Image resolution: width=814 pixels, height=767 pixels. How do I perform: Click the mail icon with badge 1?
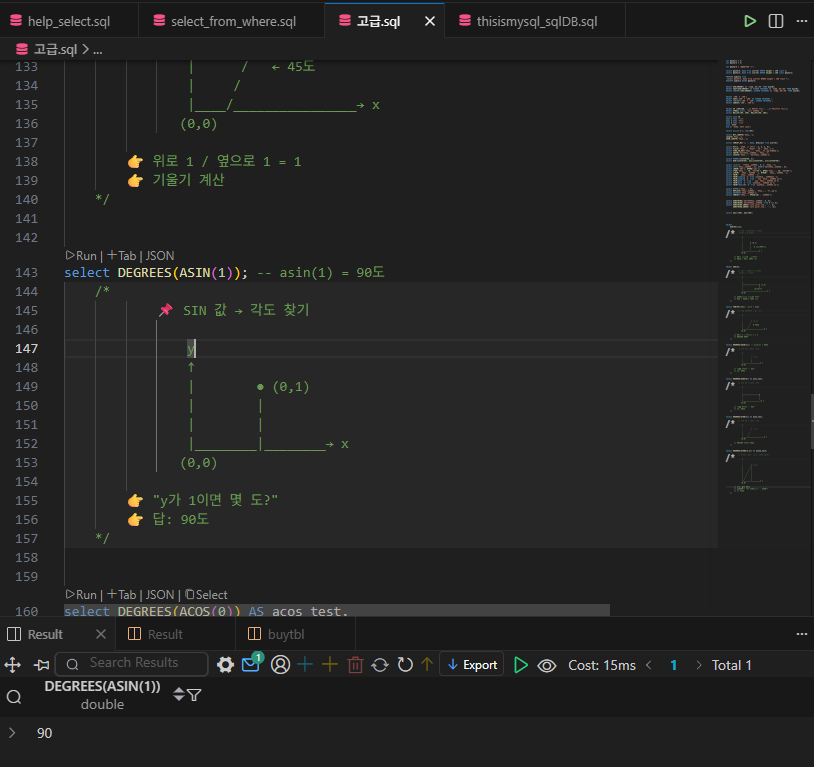(x=252, y=663)
